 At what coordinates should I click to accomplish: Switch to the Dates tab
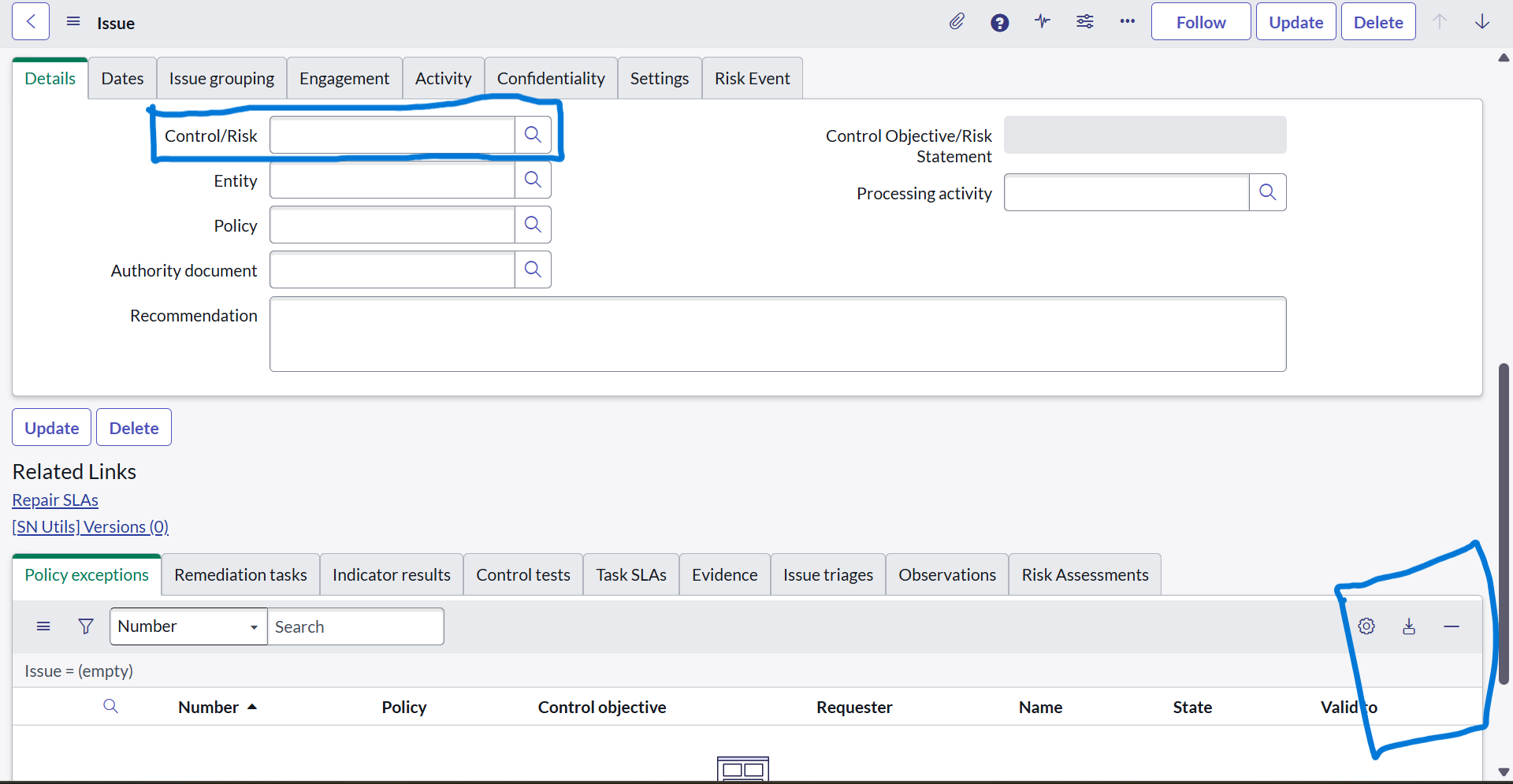[122, 78]
